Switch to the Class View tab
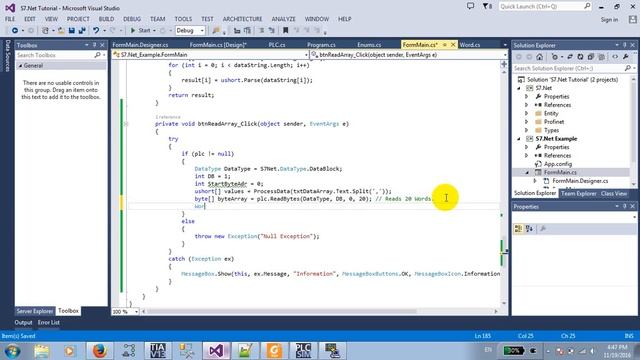The height and width of the screenshot is (360, 640). (613, 194)
